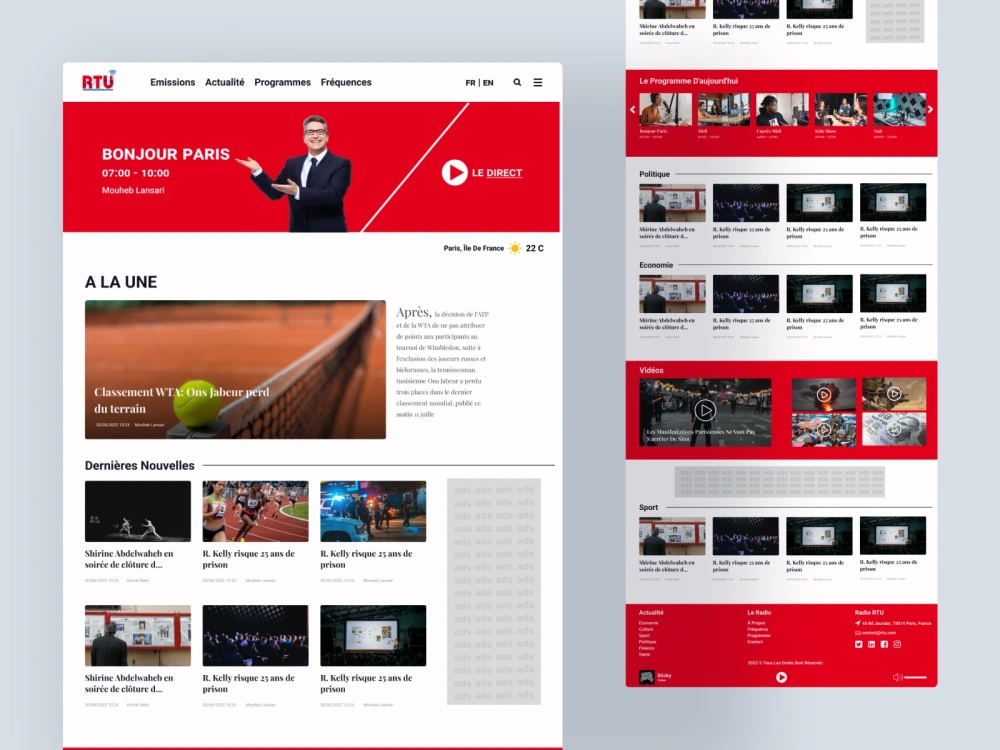Viewport: 1000px width, 750px height.
Task: Click the Economie link in footer Actualité list
Action: point(649,623)
